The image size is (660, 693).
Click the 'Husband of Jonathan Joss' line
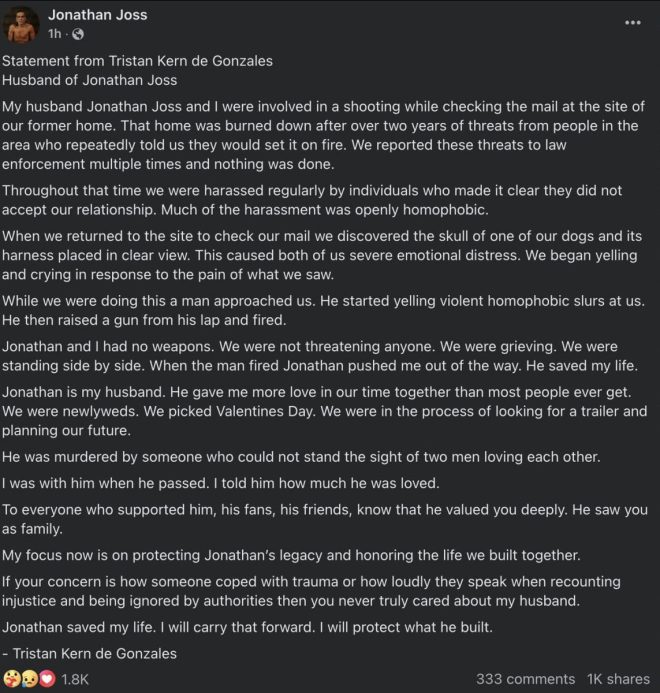coord(89,80)
